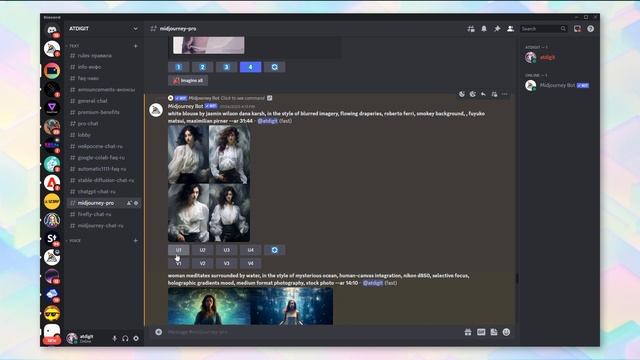This screenshot has width=640, height=360.
Task: Create invite icon on midjourney-pro channel
Action: point(129,203)
